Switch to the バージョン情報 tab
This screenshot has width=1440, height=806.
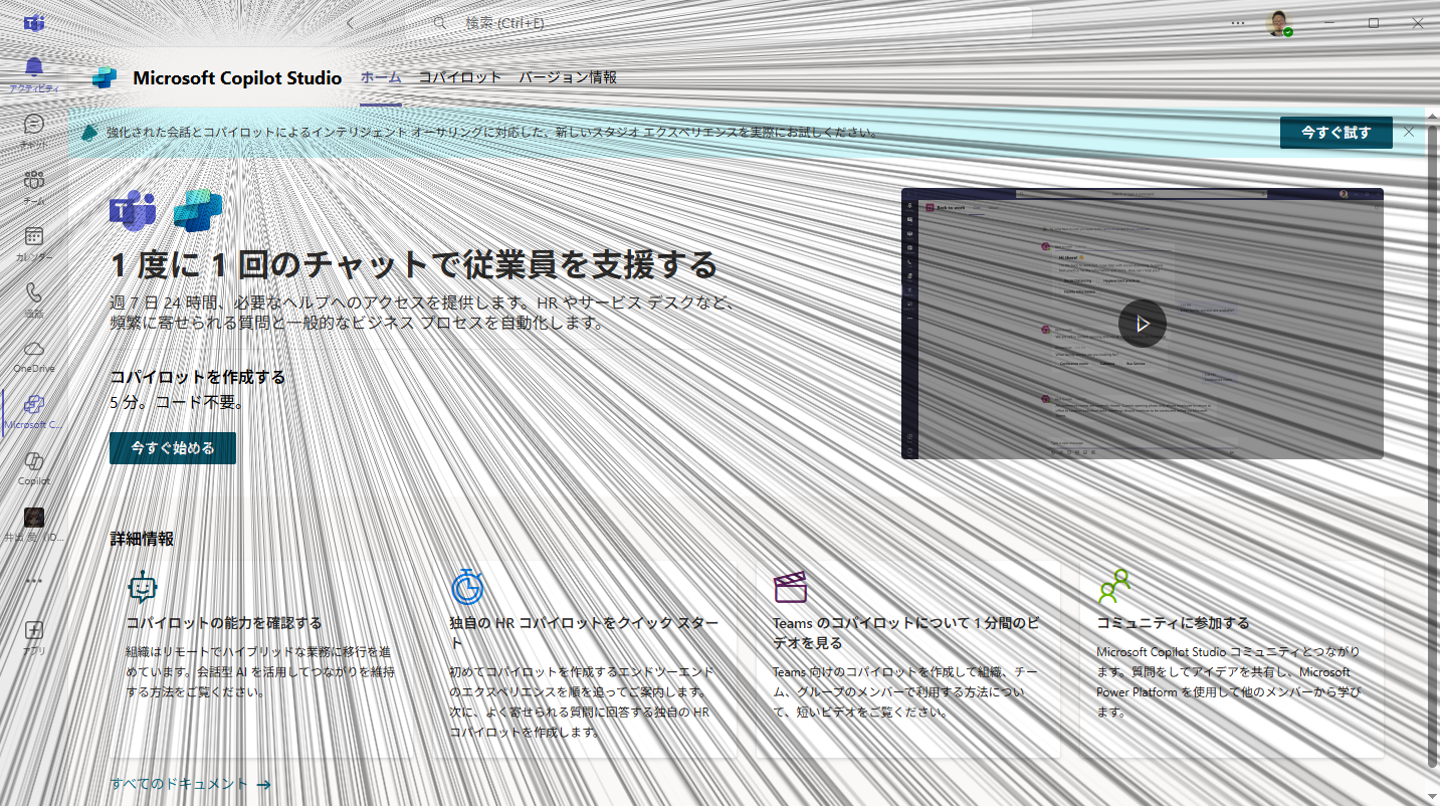pyautogui.click(x=567, y=77)
